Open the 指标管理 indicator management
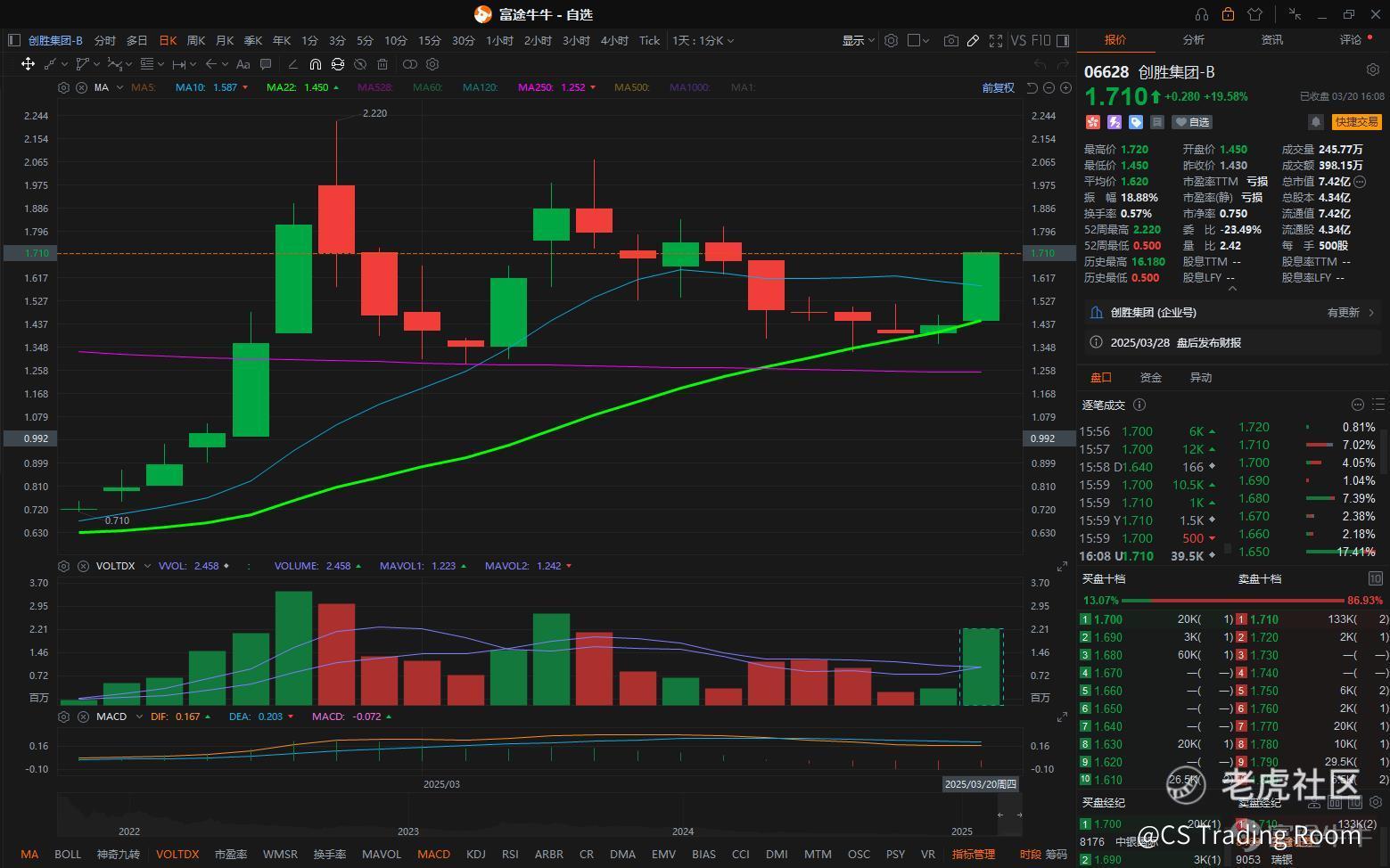The height and width of the screenshot is (868, 1390). [x=973, y=854]
